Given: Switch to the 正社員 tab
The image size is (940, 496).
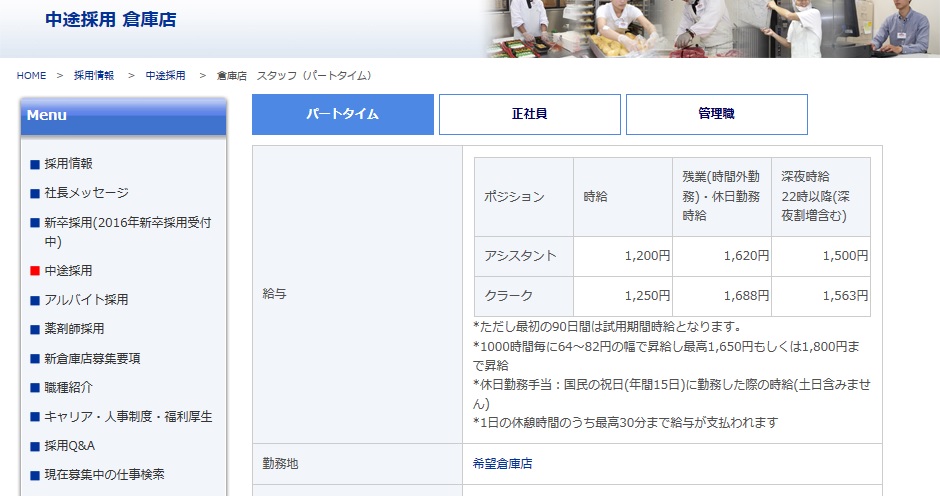Looking at the screenshot, I should click(x=529, y=114).
